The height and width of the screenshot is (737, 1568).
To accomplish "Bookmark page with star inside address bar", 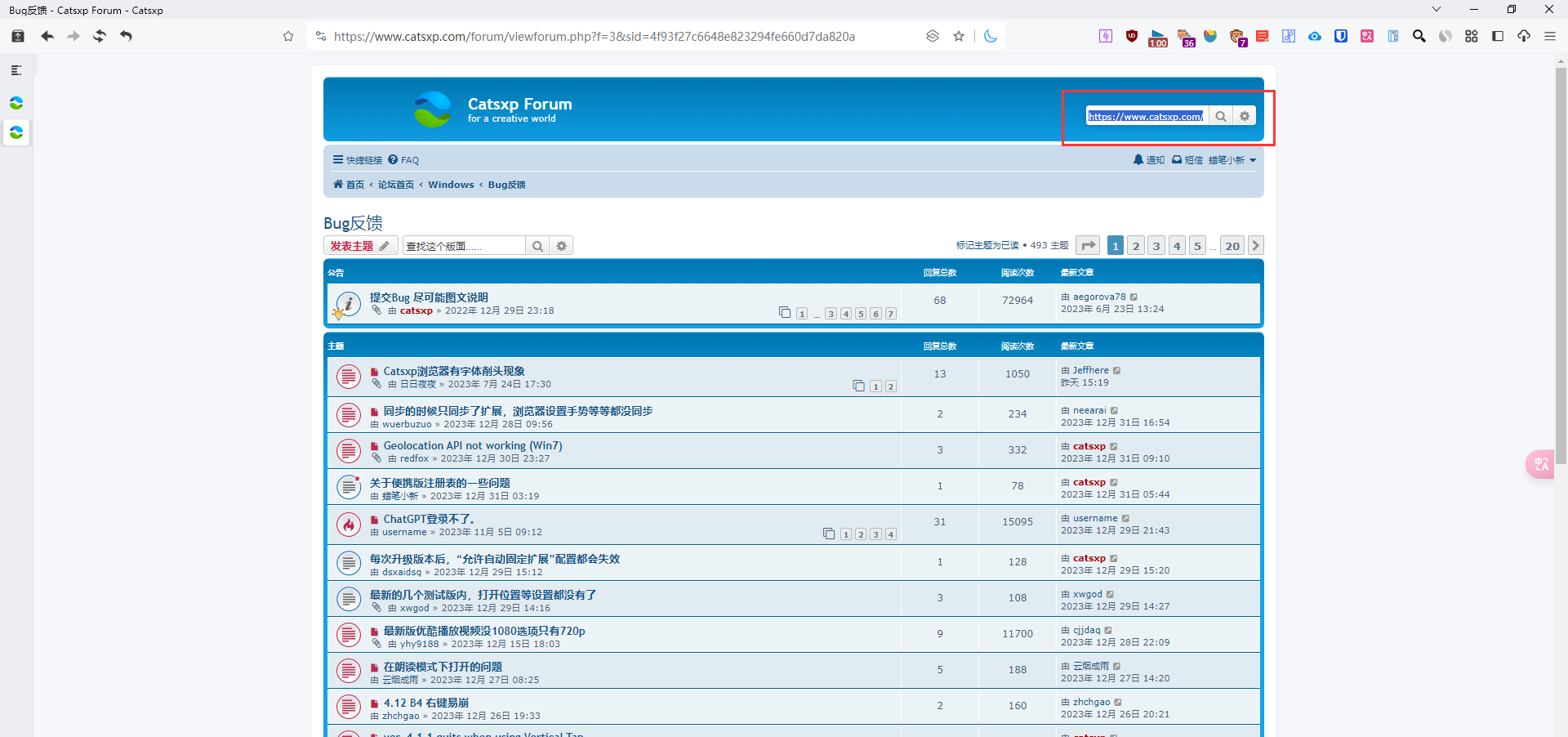I will (959, 36).
